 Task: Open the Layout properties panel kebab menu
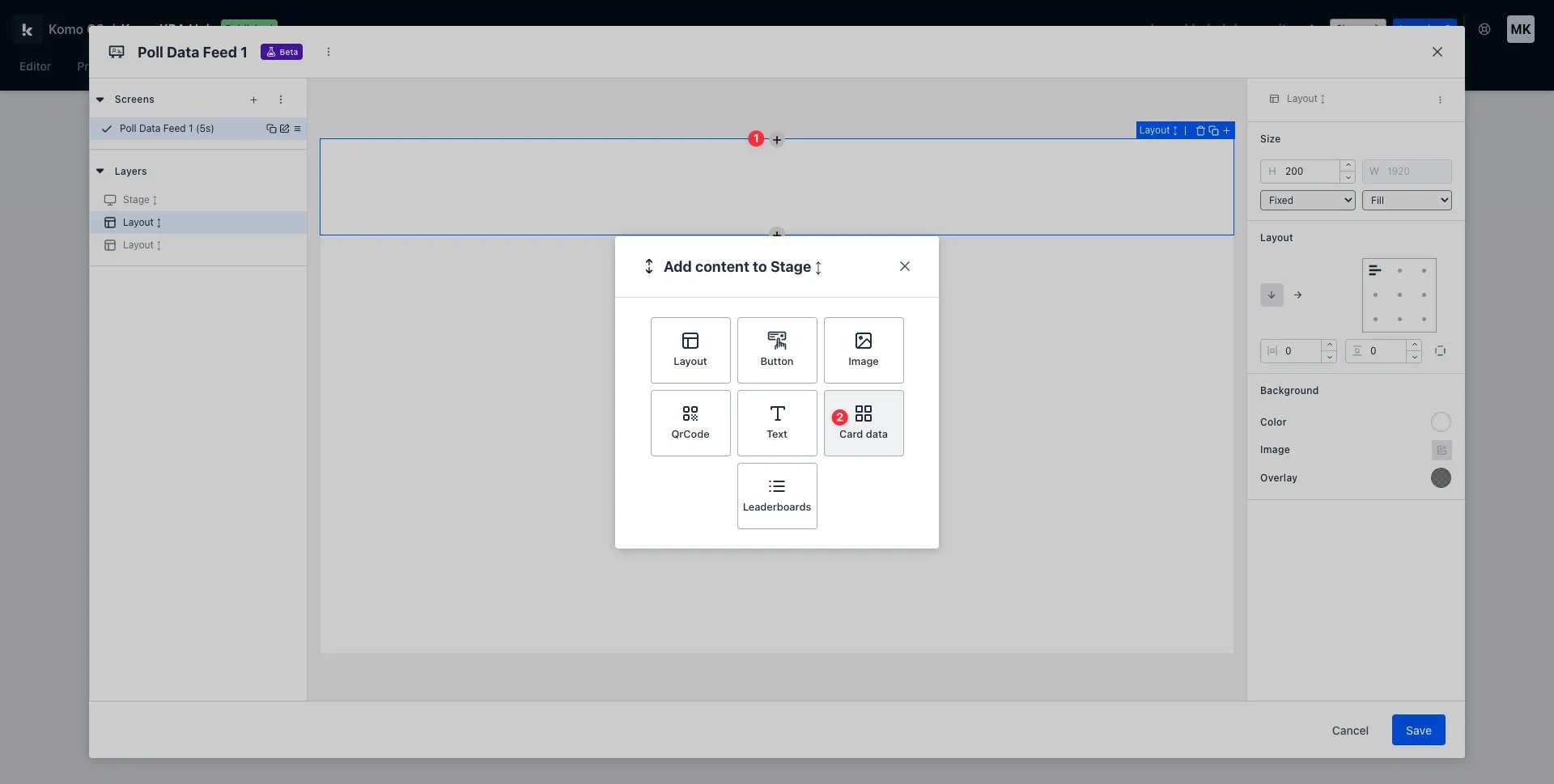[1440, 100]
